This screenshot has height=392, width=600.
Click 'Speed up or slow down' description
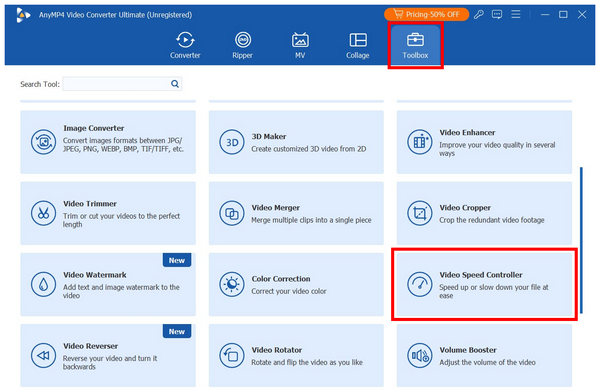tap(494, 291)
